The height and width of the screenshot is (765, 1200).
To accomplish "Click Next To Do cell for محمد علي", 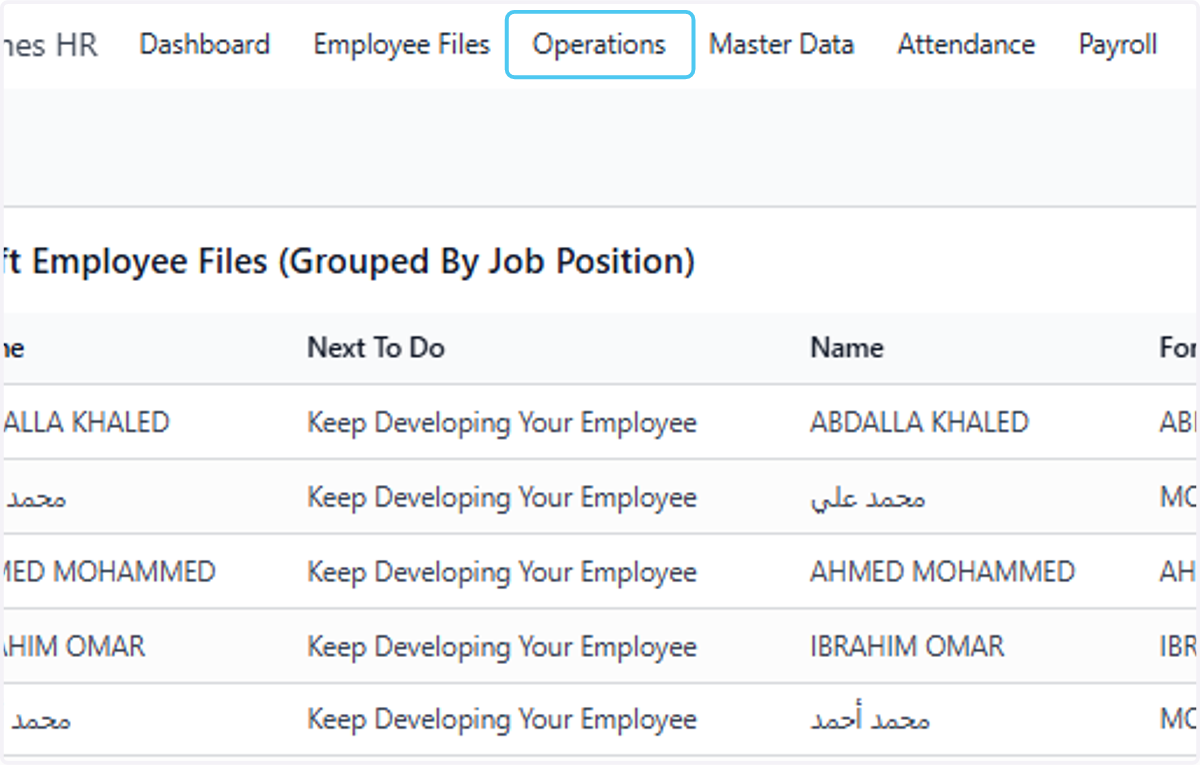I will 502,497.
